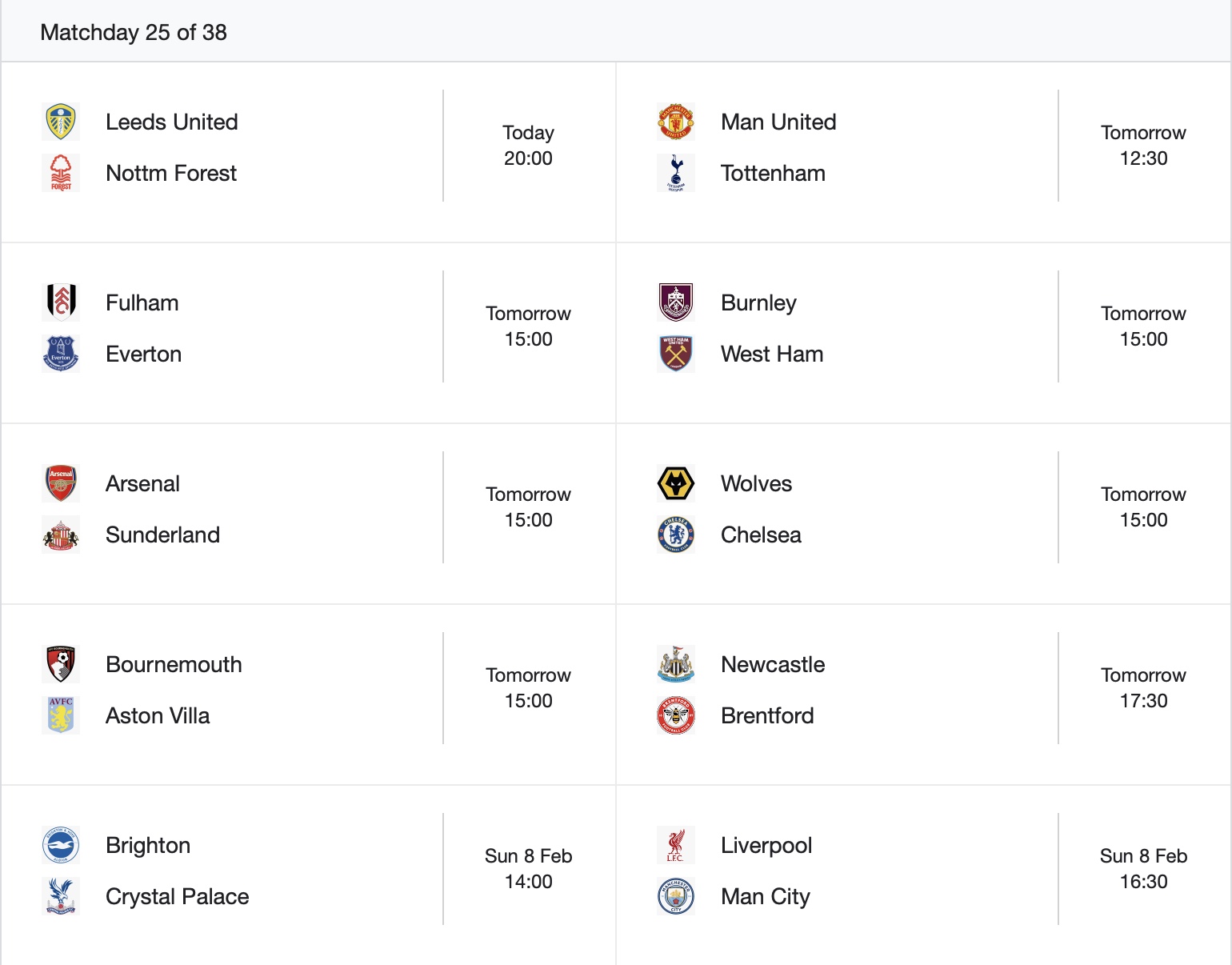The width and height of the screenshot is (1232, 965).
Task: Click the Wolves club crest
Action: pos(676,483)
